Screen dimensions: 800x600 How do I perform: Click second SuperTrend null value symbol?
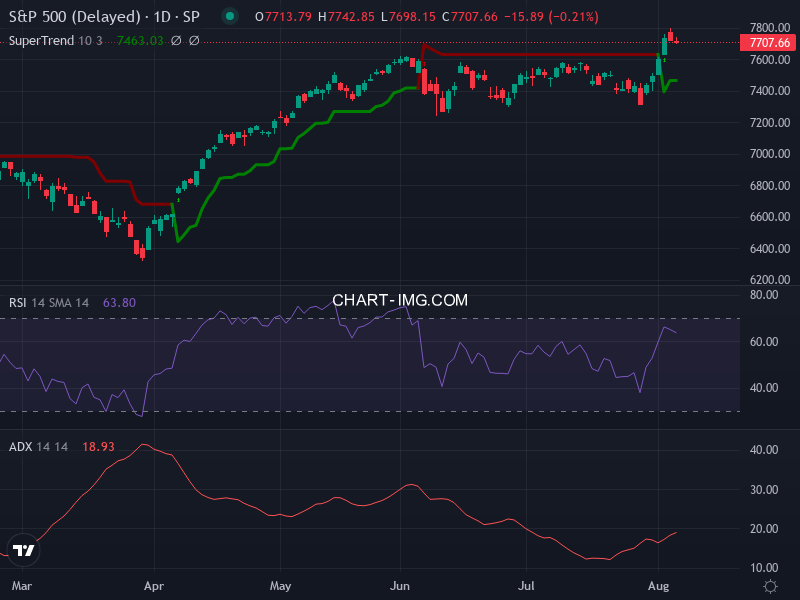[194, 41]
